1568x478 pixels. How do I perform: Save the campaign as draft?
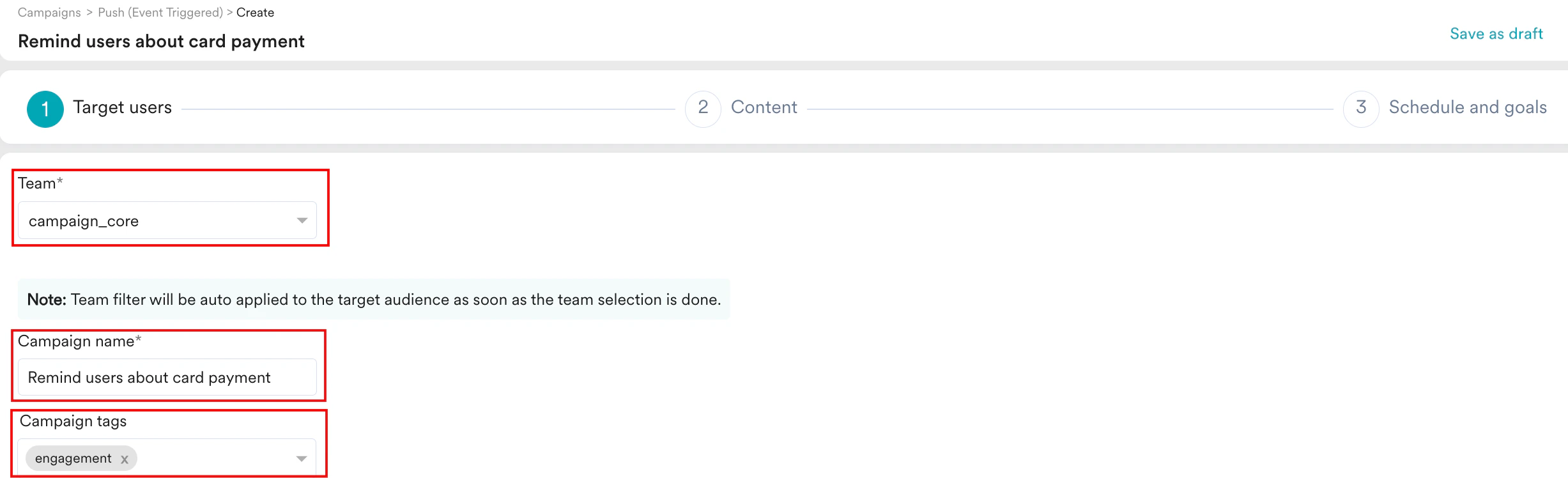[x=1496, y=33]
